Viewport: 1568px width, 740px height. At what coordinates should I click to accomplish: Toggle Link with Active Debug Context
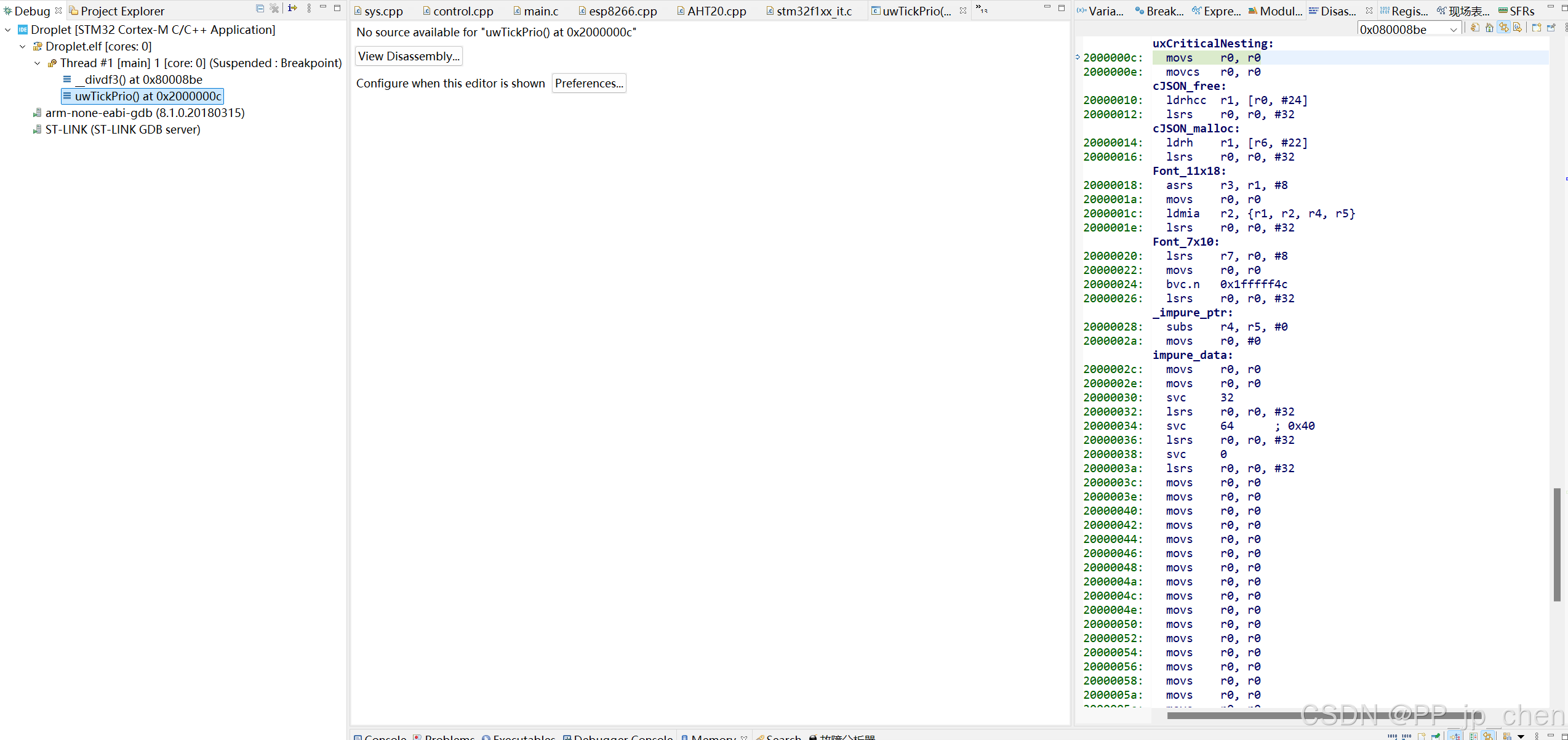coord(1503,28)
